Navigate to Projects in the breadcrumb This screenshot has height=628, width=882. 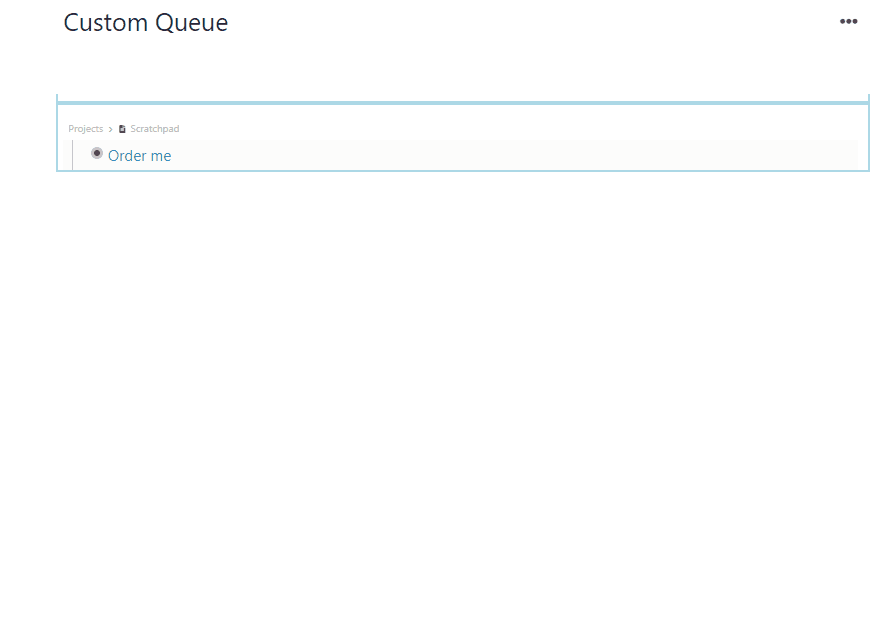(85, 128)
